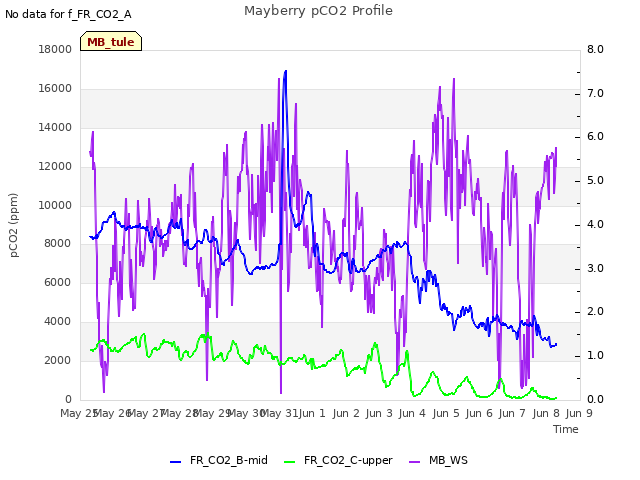This screenshot has width=640, height=480.
Task: Click the 6000 left axis tick
Action: click(x=58, y=282)
